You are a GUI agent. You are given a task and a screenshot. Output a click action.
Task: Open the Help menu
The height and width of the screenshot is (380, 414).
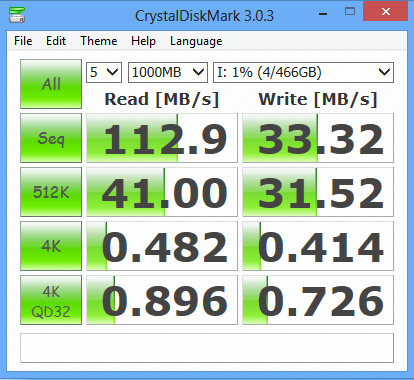click(x=143, y=41)
